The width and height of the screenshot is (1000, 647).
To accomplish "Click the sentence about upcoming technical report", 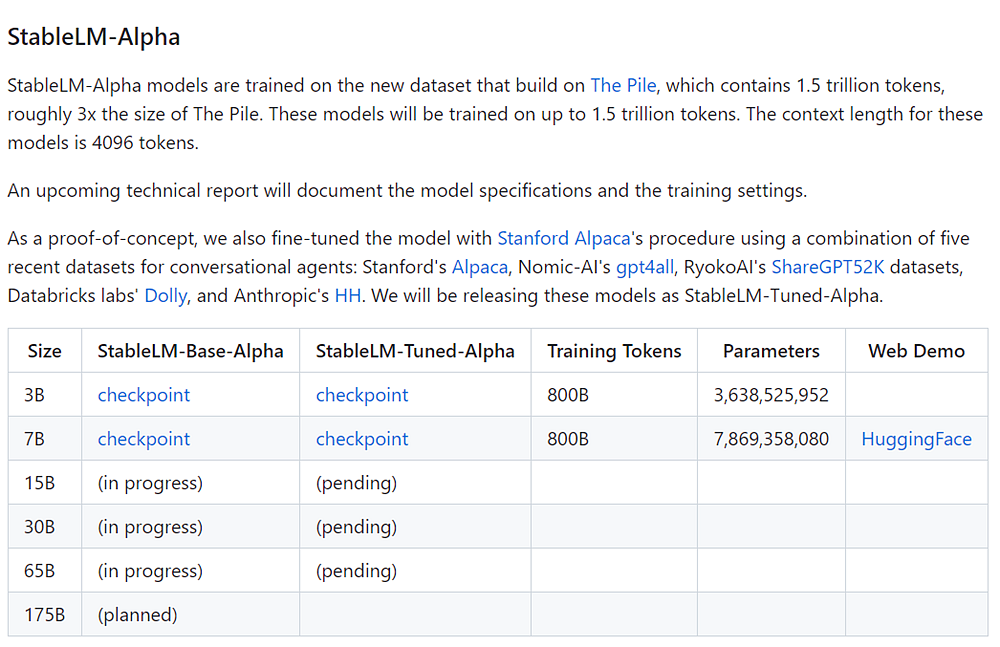I will [407, 191].
